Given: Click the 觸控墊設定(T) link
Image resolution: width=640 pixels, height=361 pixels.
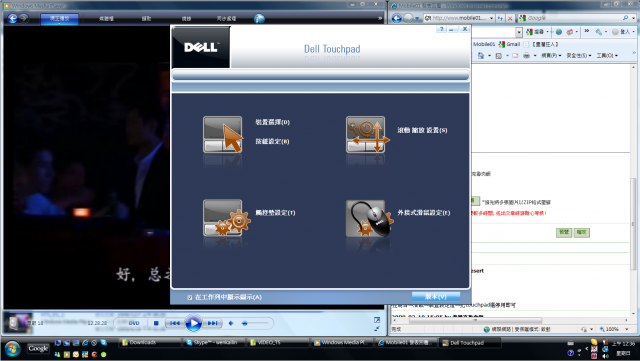Looking at the screenshot, I should (275, 213).
